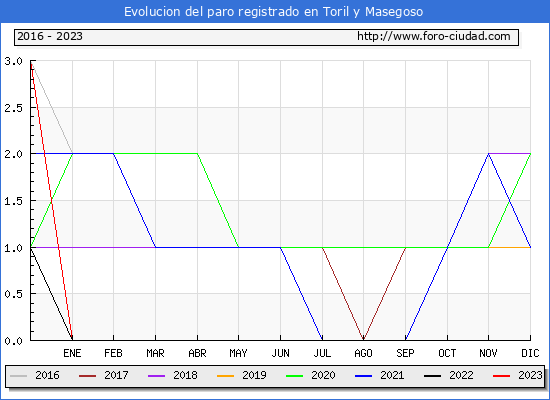Click the legend label '2020'
This screenshot has width=550, height=400.
click(323, 375)
